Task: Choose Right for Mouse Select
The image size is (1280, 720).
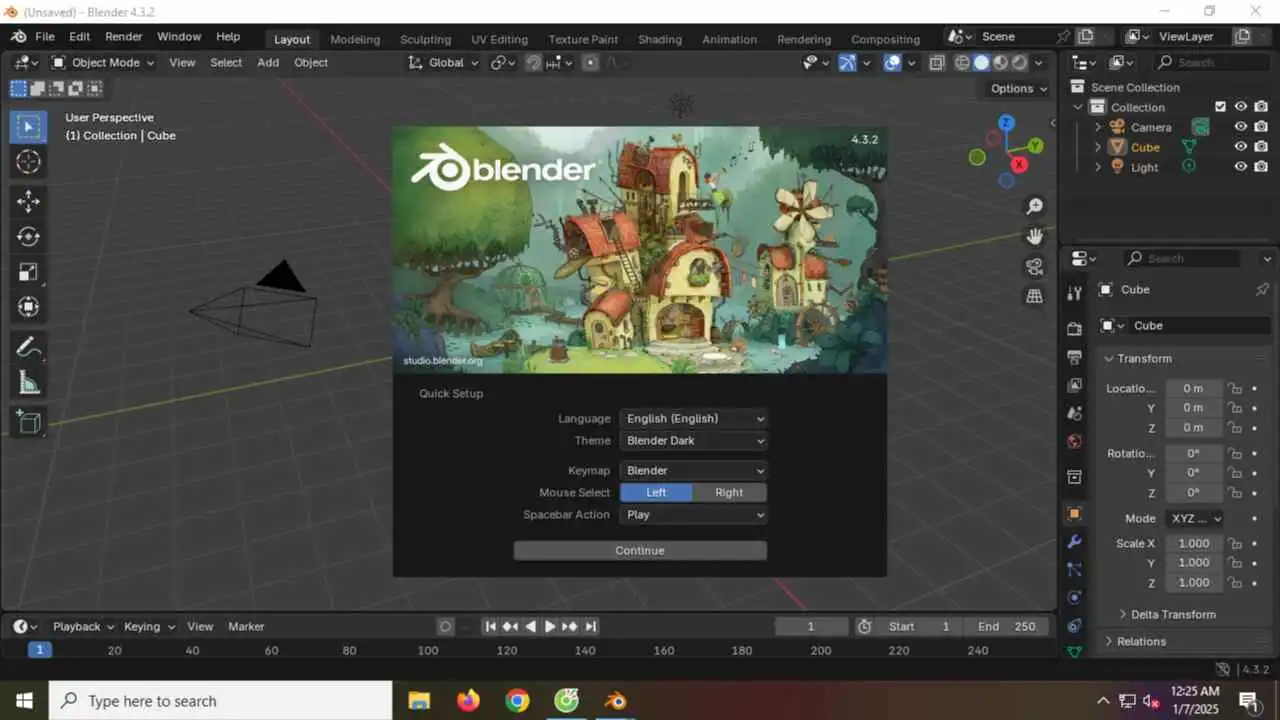Action: tap(730, 492)
